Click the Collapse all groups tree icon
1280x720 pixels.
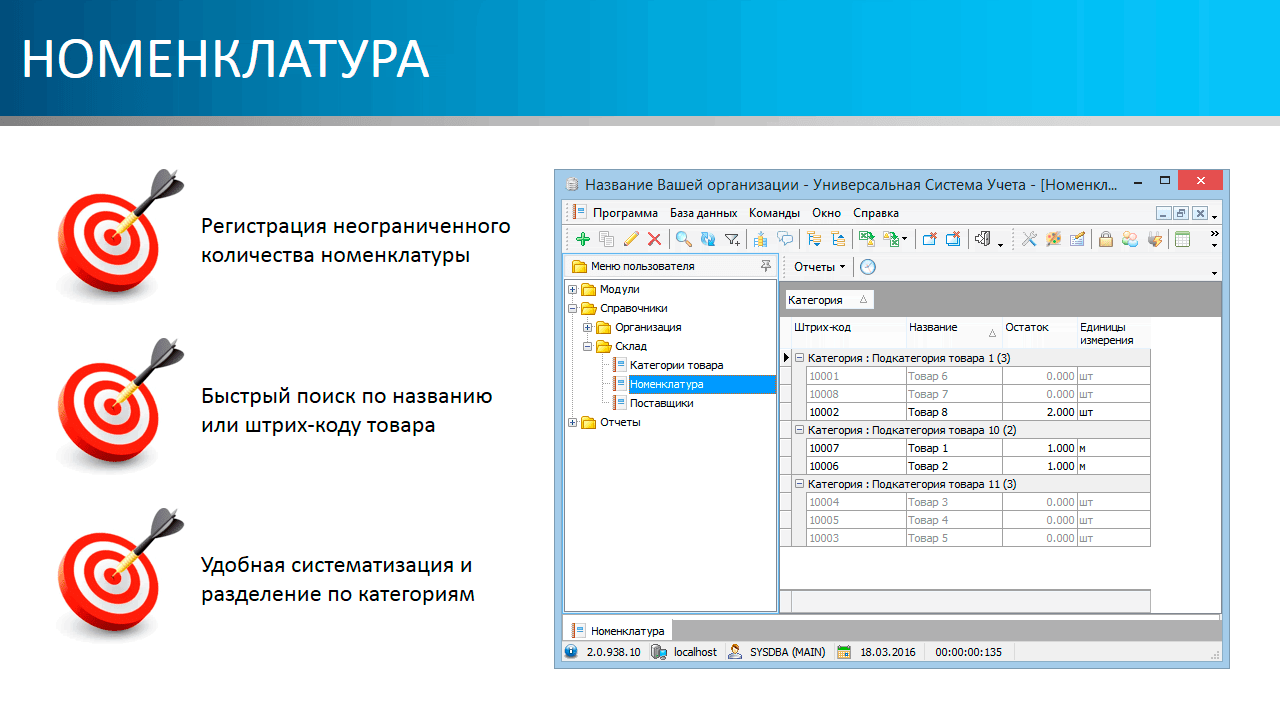coord(838,239)
